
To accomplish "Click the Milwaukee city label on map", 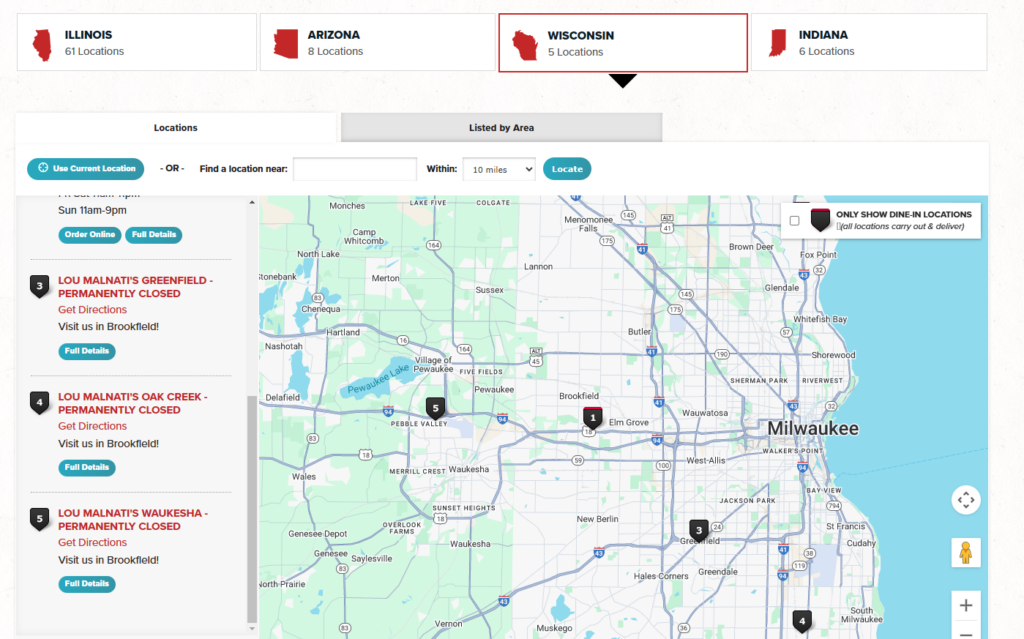I will tap(813, 429).
